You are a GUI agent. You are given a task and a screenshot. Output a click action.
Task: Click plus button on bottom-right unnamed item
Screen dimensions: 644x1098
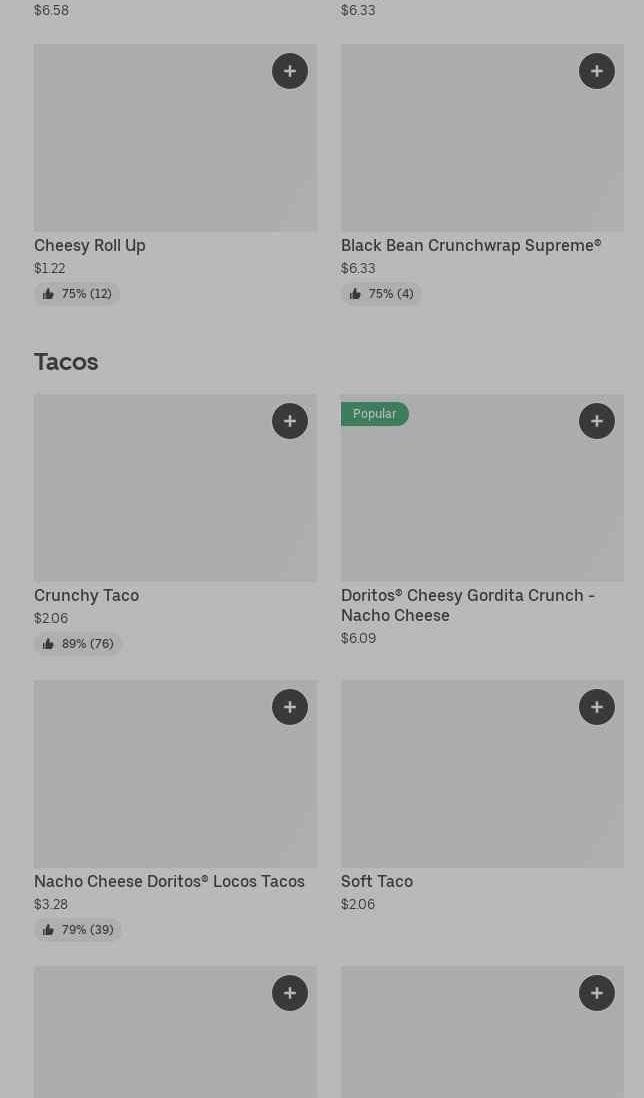(x=597, y=993)
